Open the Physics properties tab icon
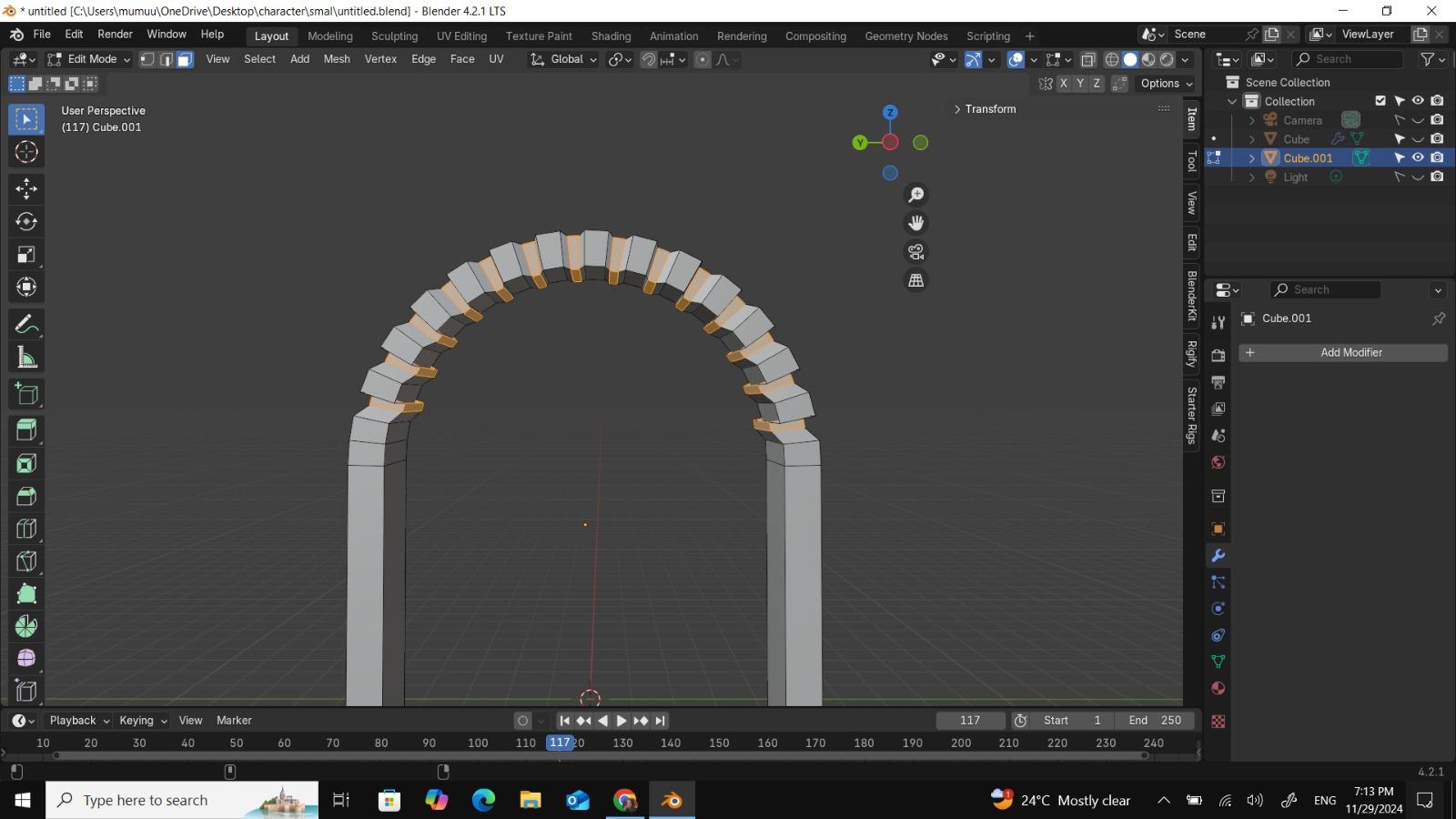Viewport: 1456px width, 819px height. (x=1218, y=609)
